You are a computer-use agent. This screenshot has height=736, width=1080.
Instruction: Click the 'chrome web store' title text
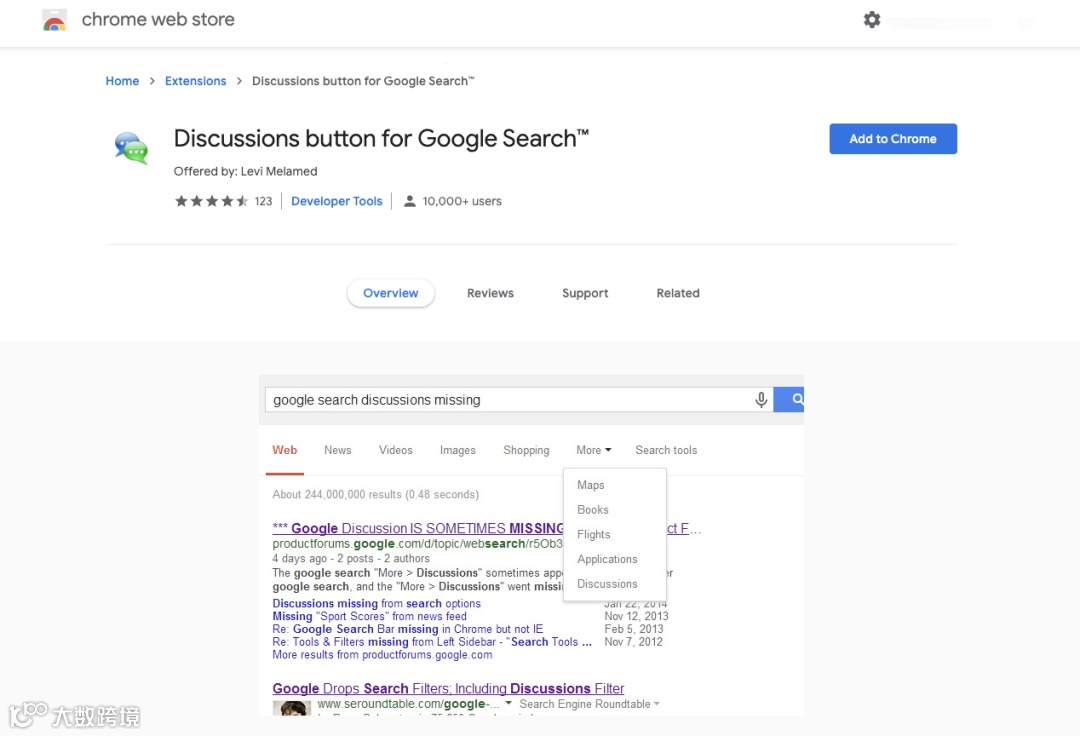click(158, 19)
